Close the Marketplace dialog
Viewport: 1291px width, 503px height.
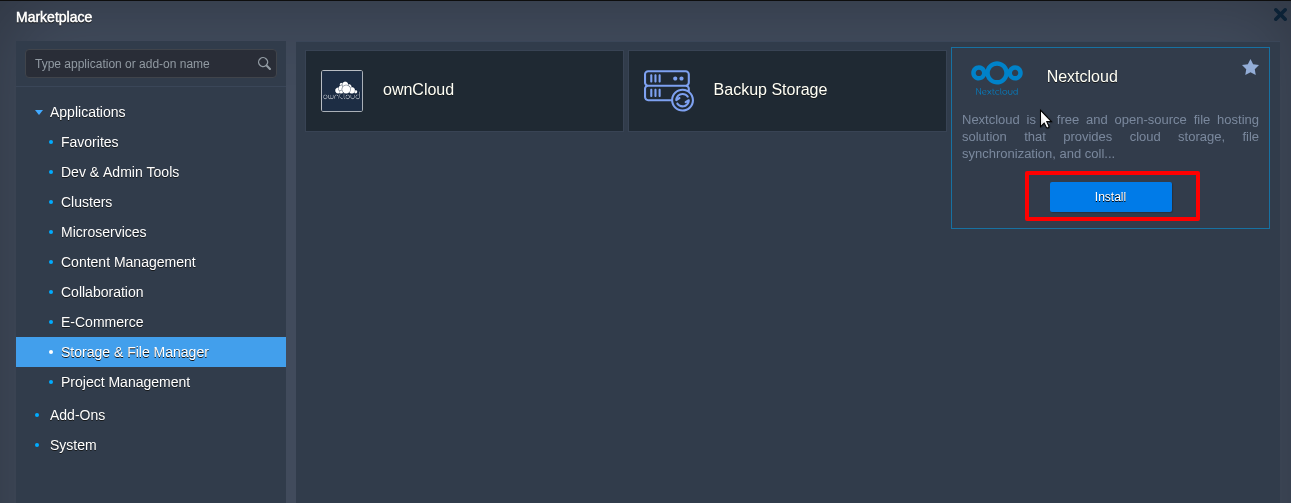(x=1279, y=15)
